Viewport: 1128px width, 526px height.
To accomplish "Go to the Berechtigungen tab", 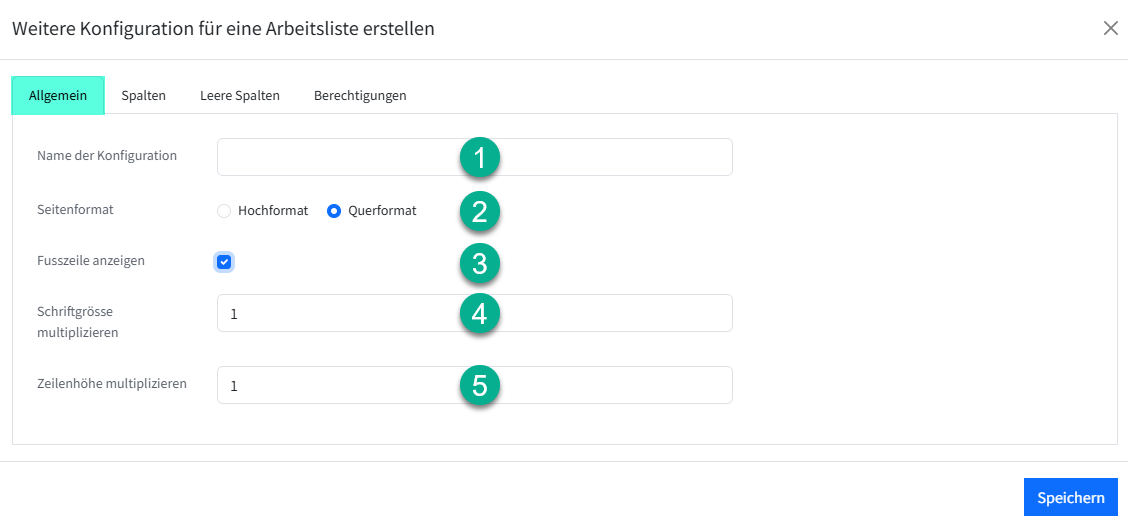I will [x=360, y=96].
